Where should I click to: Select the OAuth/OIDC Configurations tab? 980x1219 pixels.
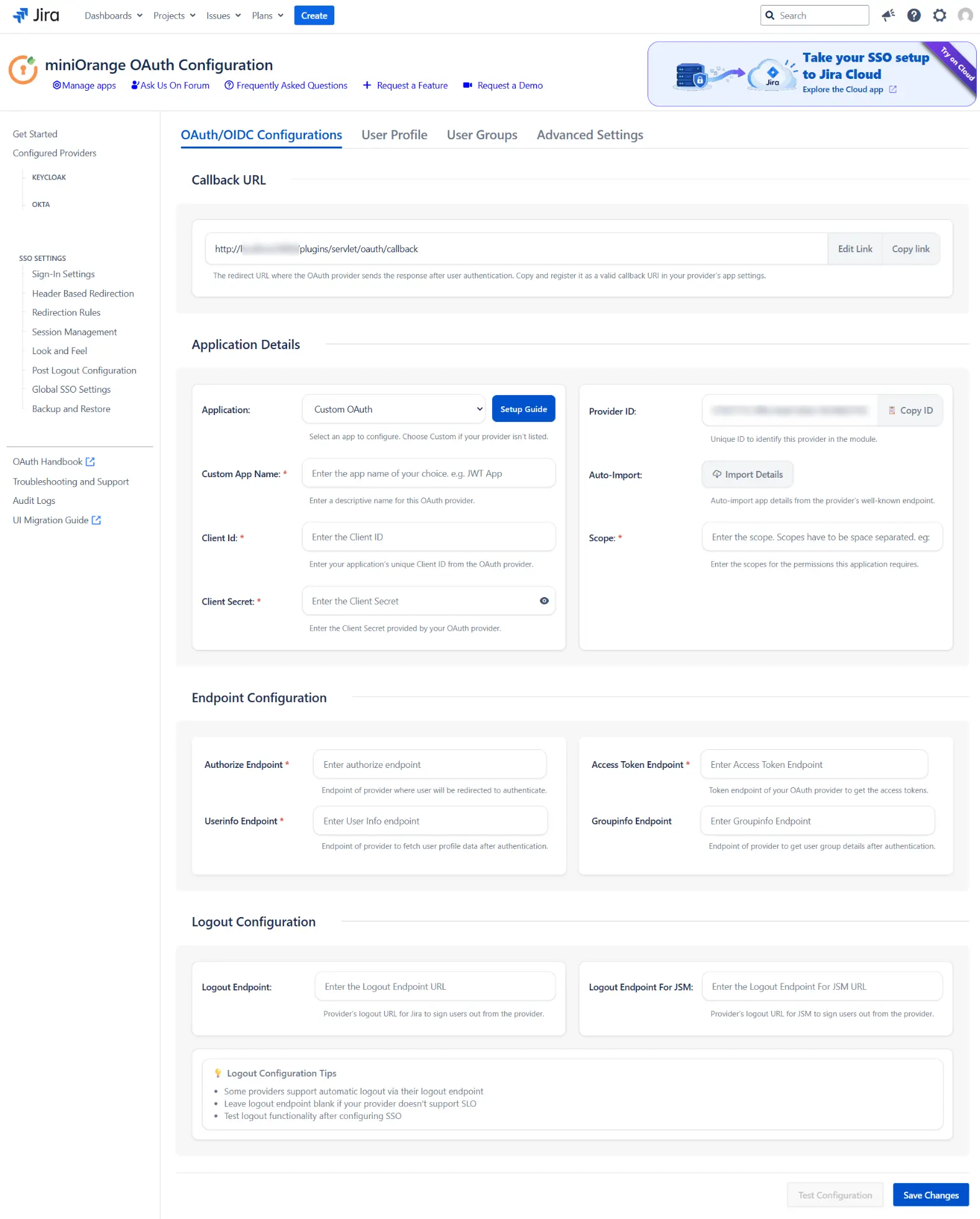pos(262,135)
